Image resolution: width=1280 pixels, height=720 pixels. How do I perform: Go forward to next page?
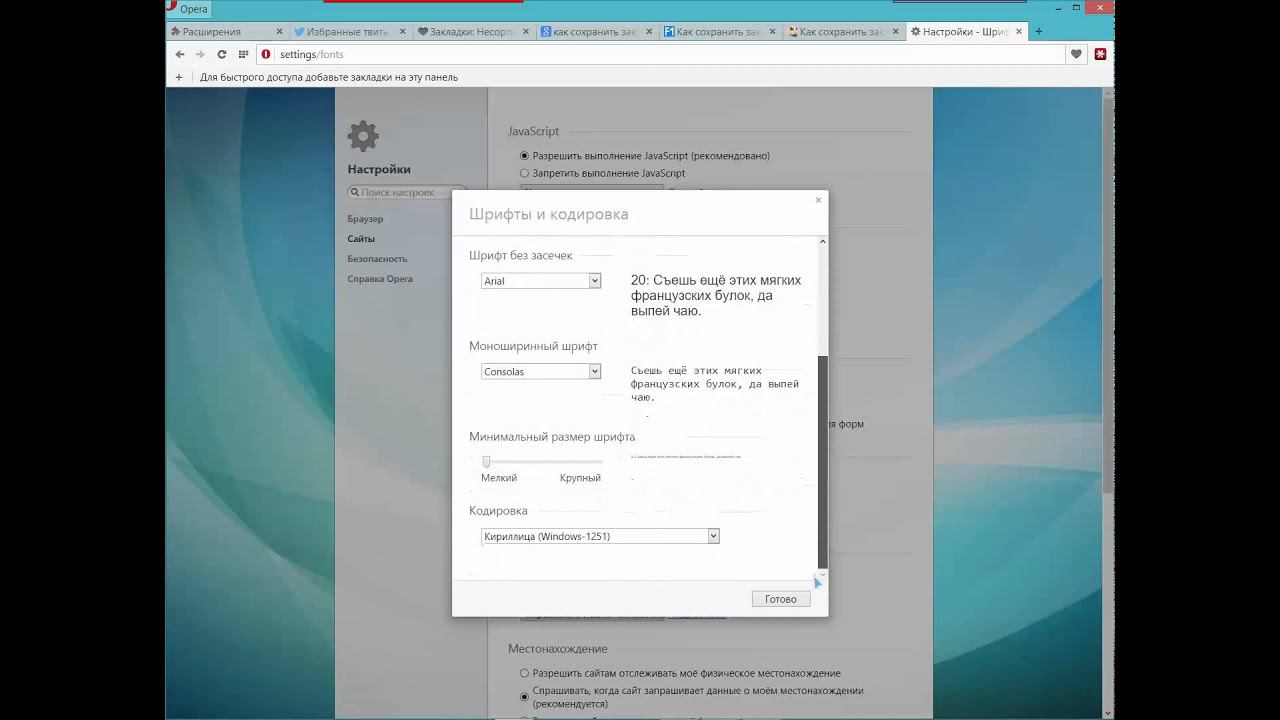pos(200,54)
